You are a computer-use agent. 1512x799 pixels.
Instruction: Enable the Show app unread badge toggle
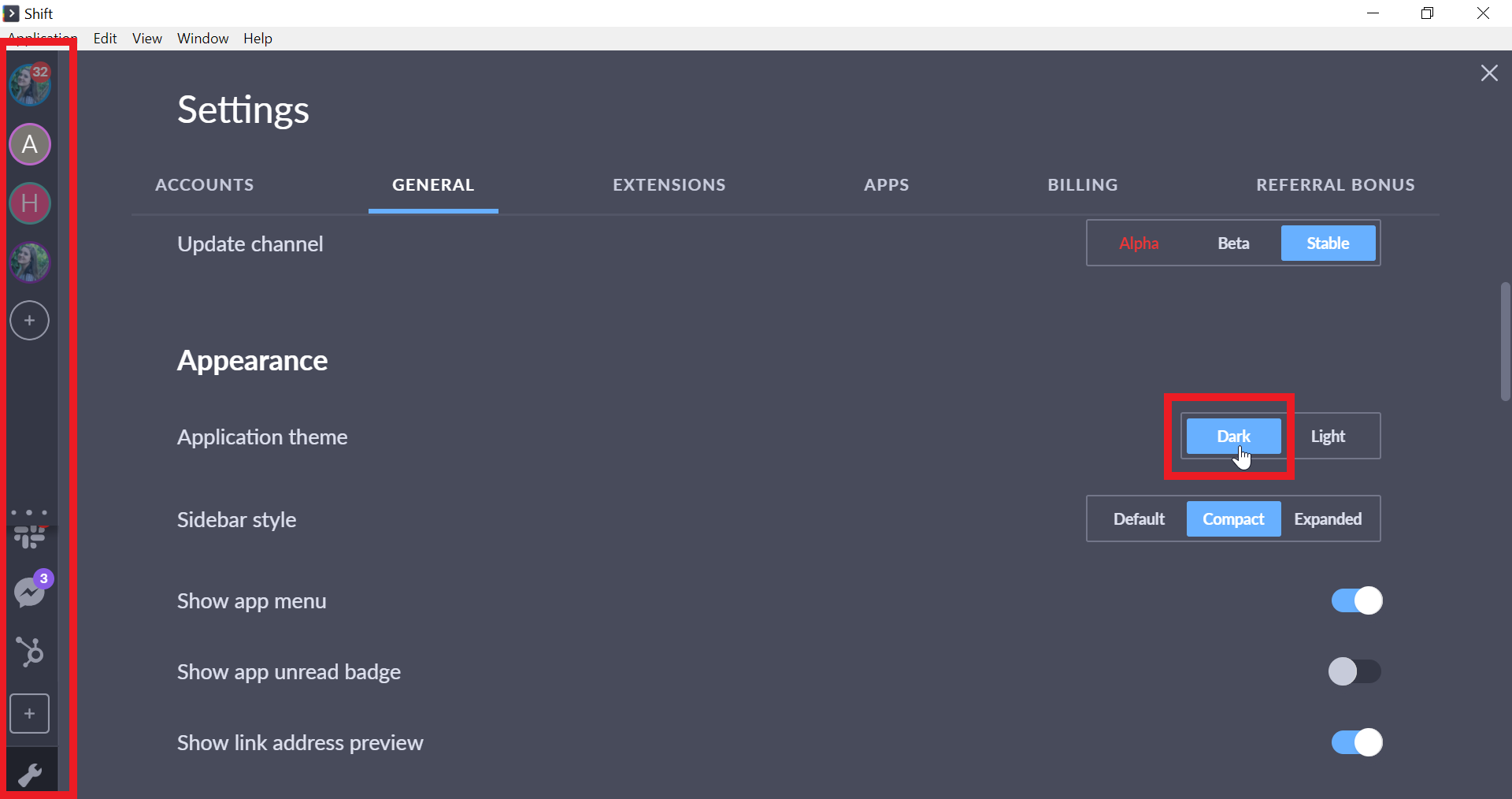[x=1355, y=671]
